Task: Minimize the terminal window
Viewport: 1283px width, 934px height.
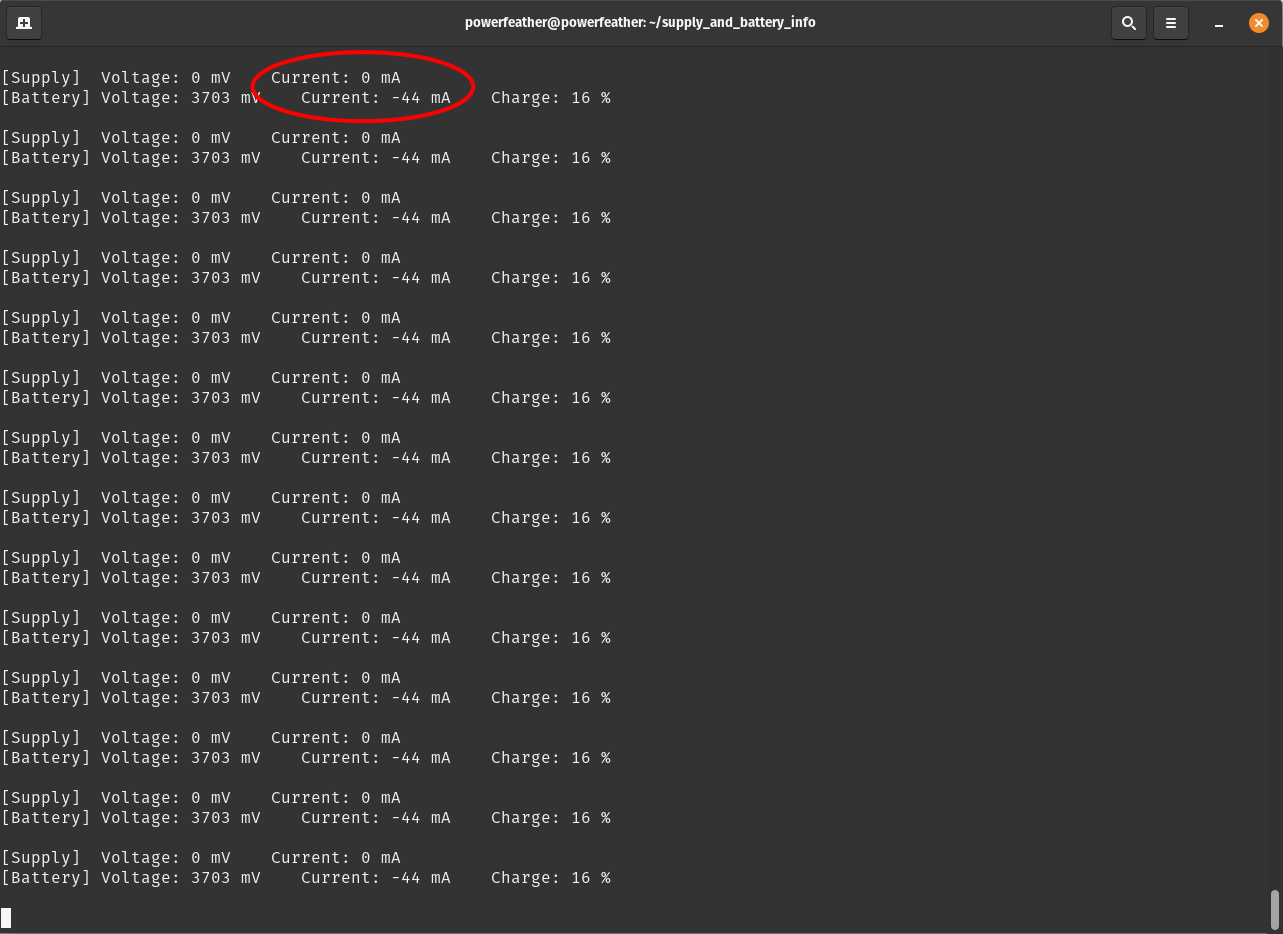Action: point(1219,22)
